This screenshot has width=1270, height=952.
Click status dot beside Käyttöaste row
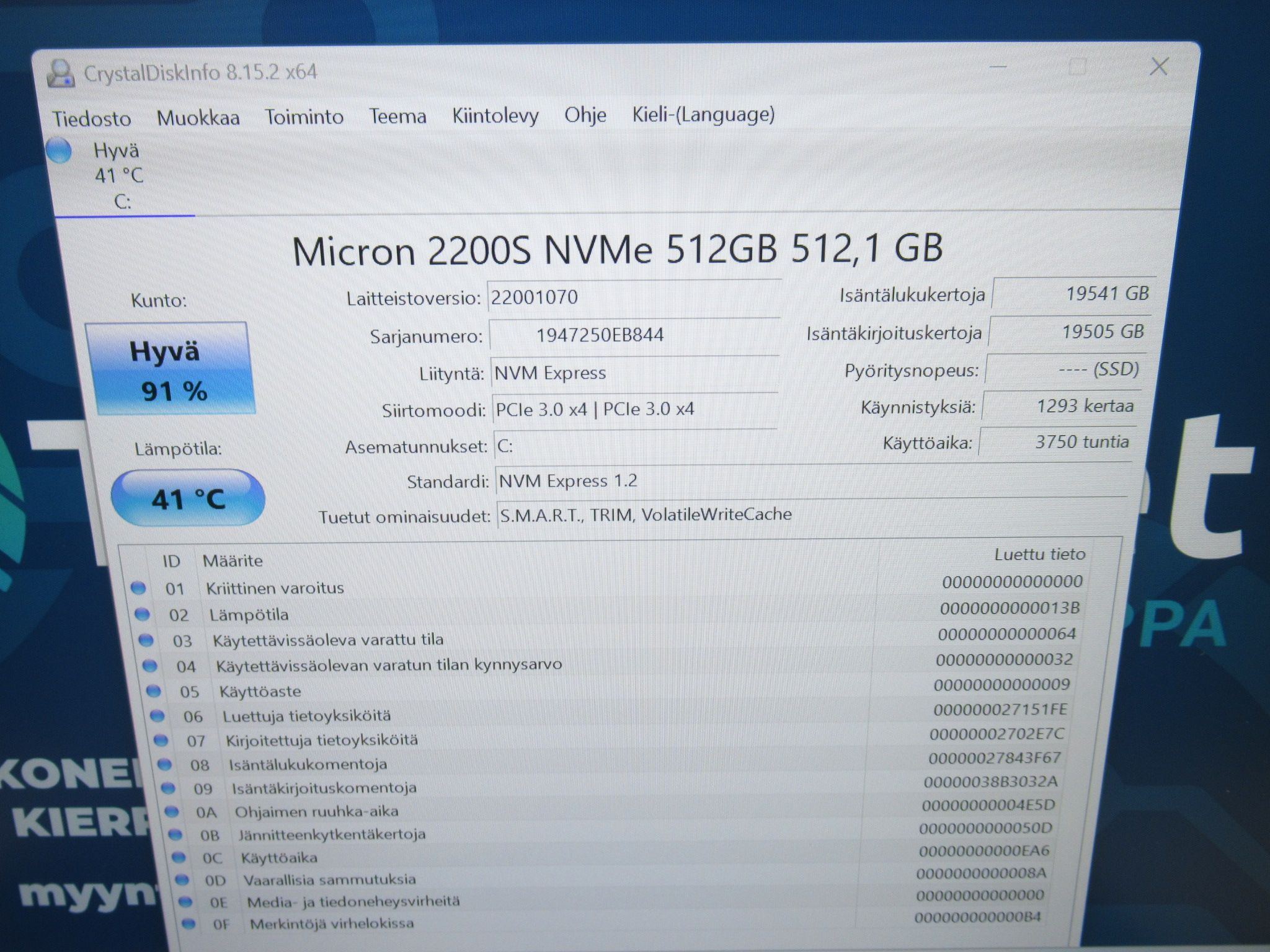[x=153, y=691]
